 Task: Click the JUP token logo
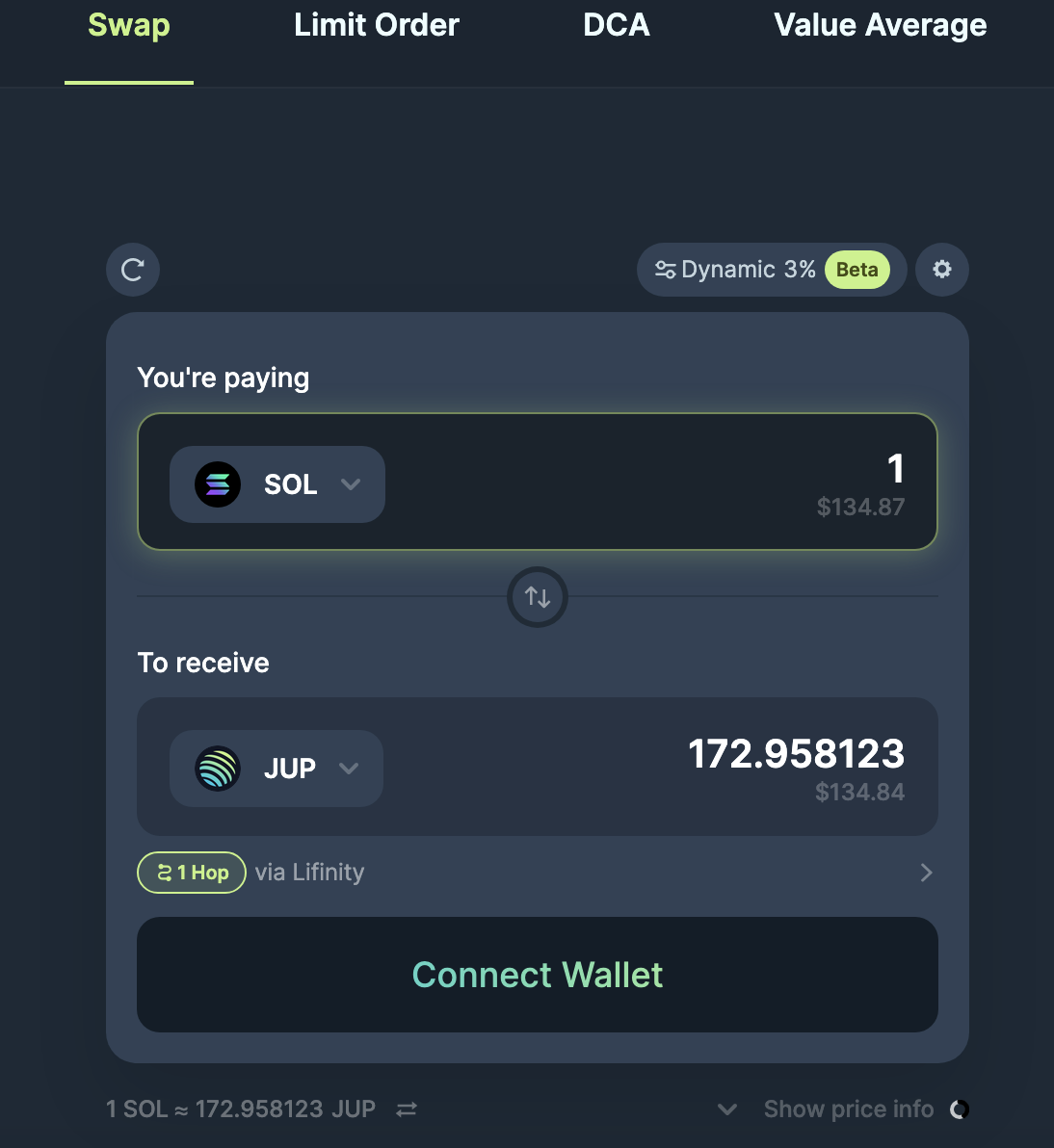click(x=218, y=769)
